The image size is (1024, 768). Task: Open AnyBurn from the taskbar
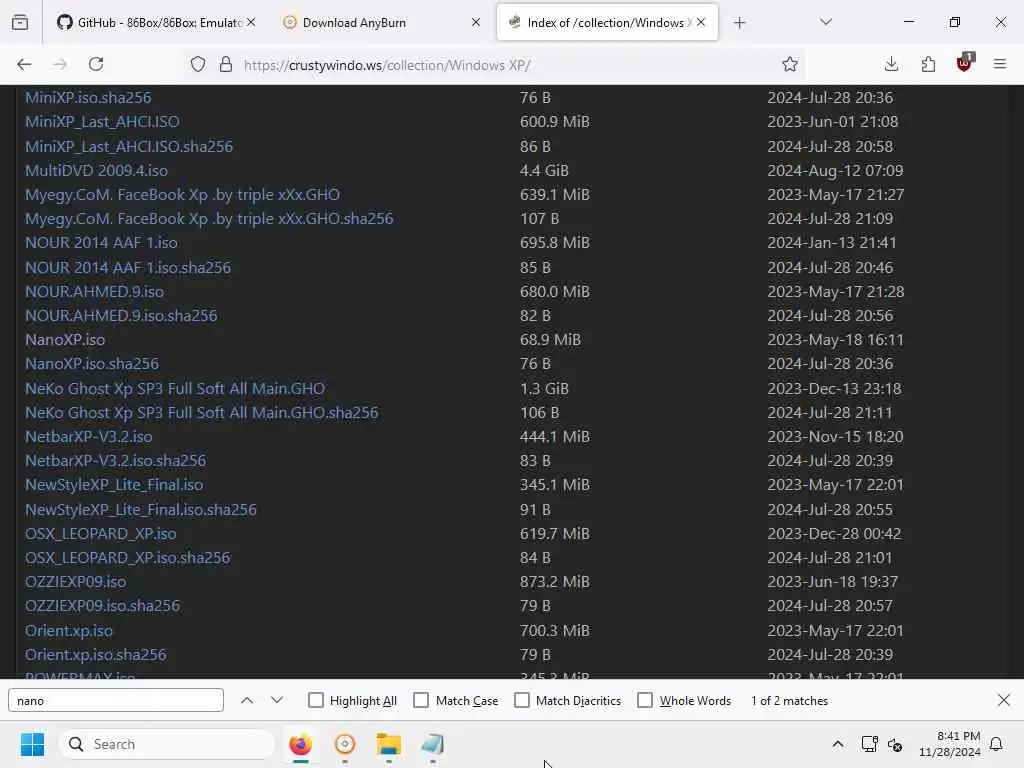pyautogui.click(x=345, y=744)
